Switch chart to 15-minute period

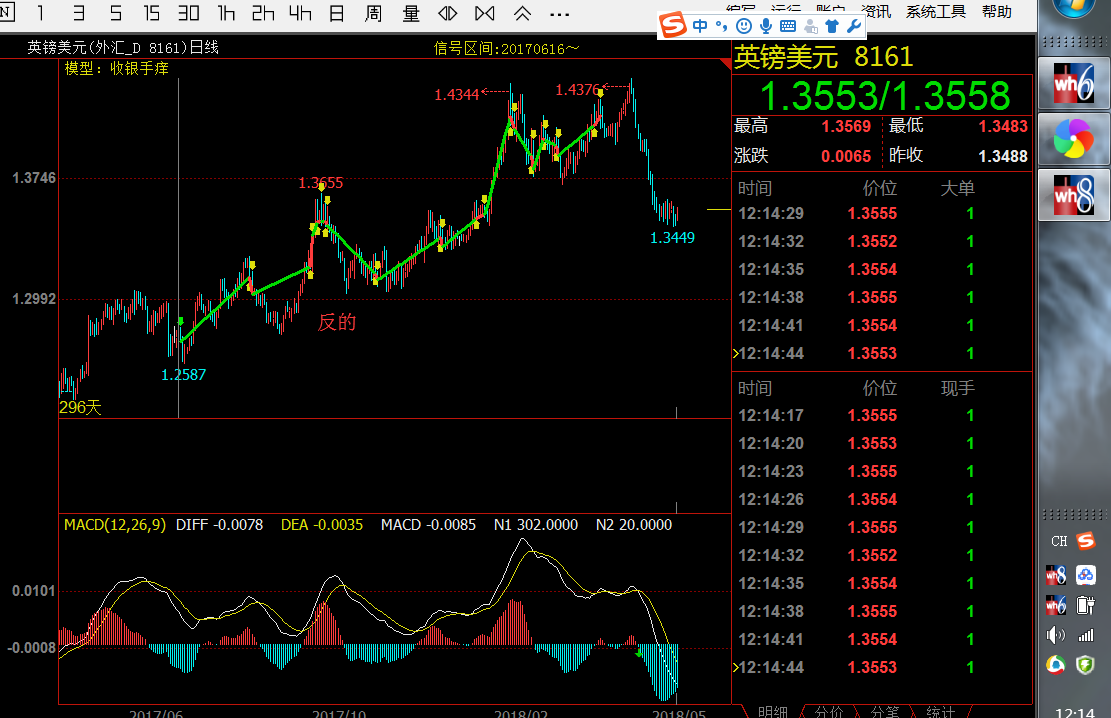tap(151, 13)
